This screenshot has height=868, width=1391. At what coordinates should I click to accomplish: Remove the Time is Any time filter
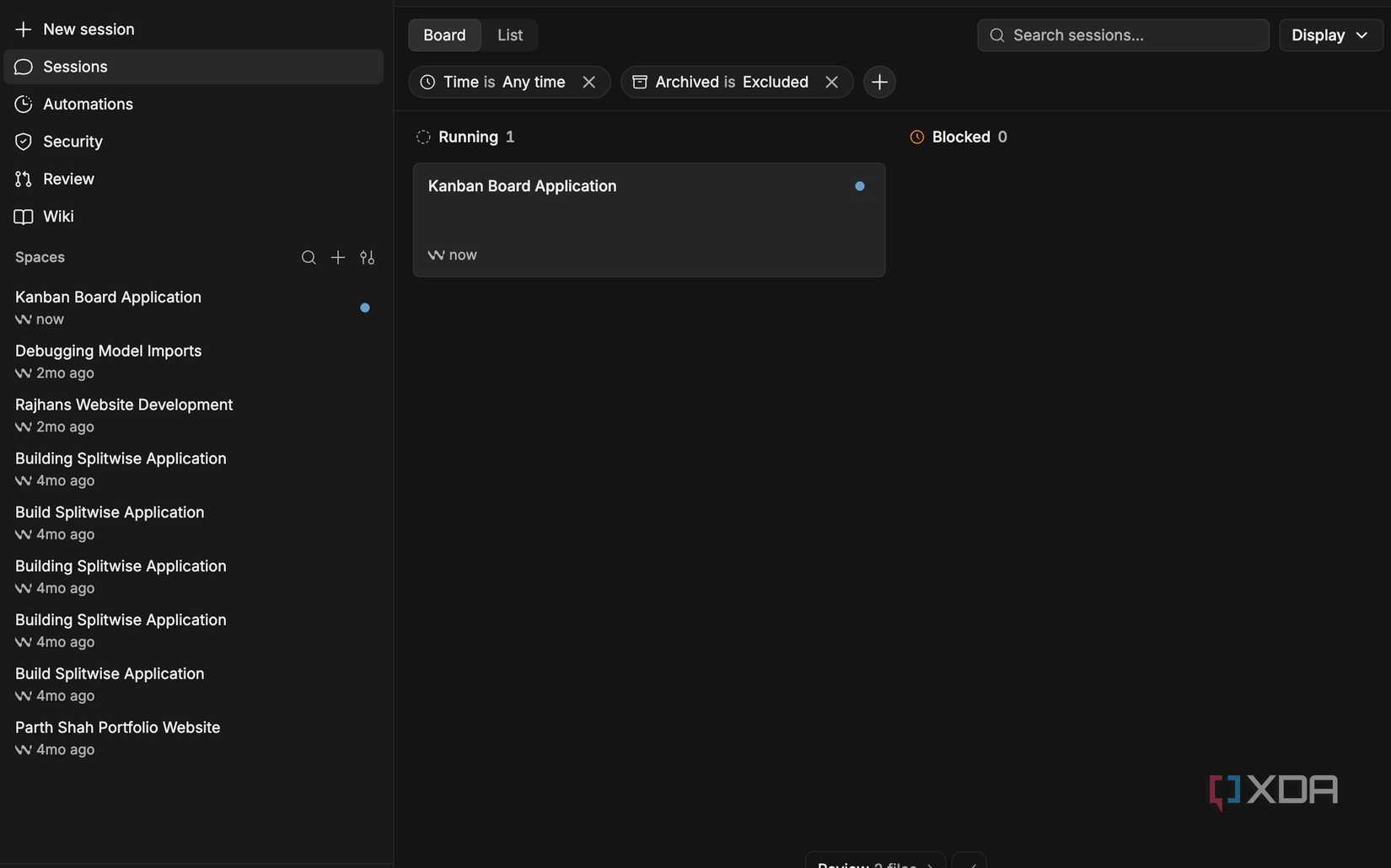pyautogui.click(x=589, y=82)
